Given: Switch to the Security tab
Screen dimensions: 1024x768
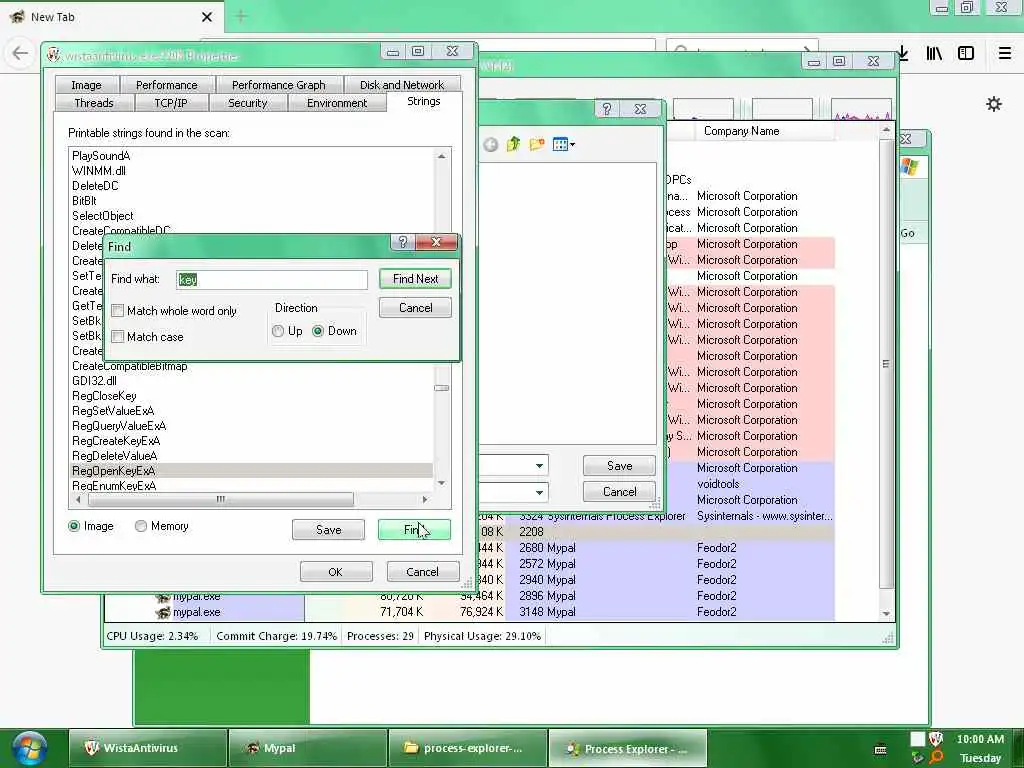Looking at the screenshot, I should pos(248,103).
